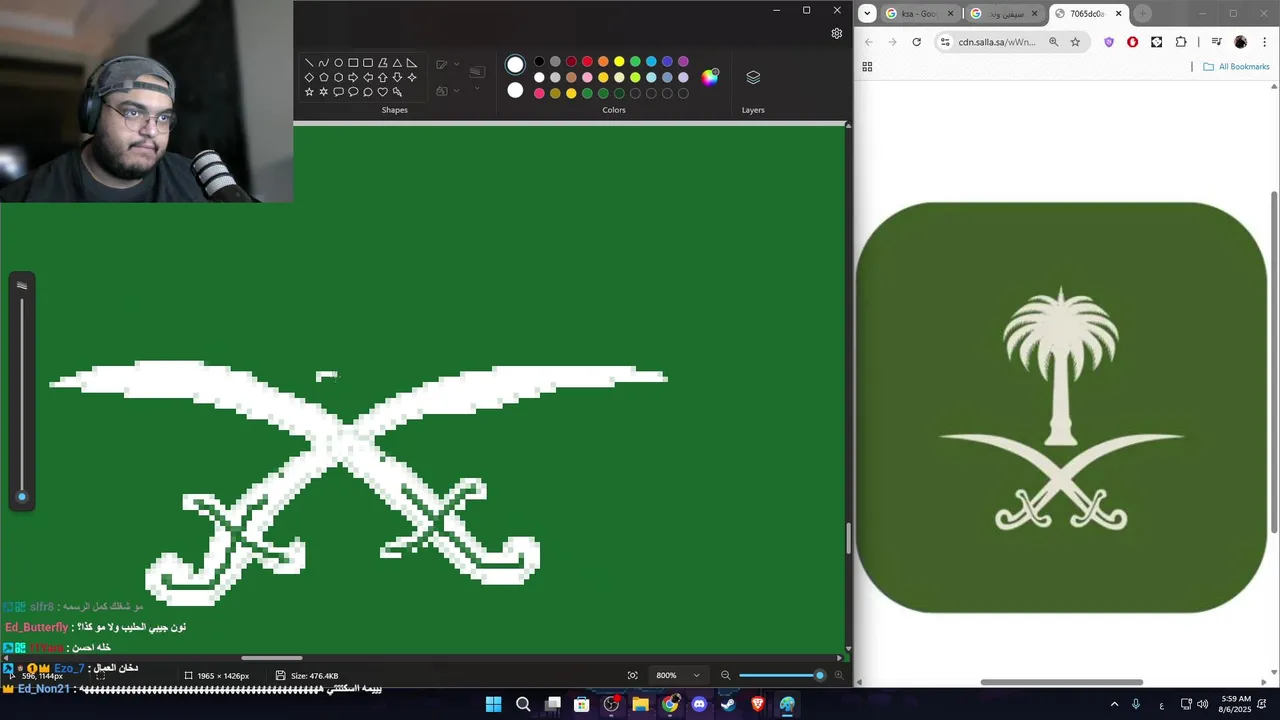Click the Paint zoom slider handle
This screenshot has width=1280, height=720.
pos(820,676)
